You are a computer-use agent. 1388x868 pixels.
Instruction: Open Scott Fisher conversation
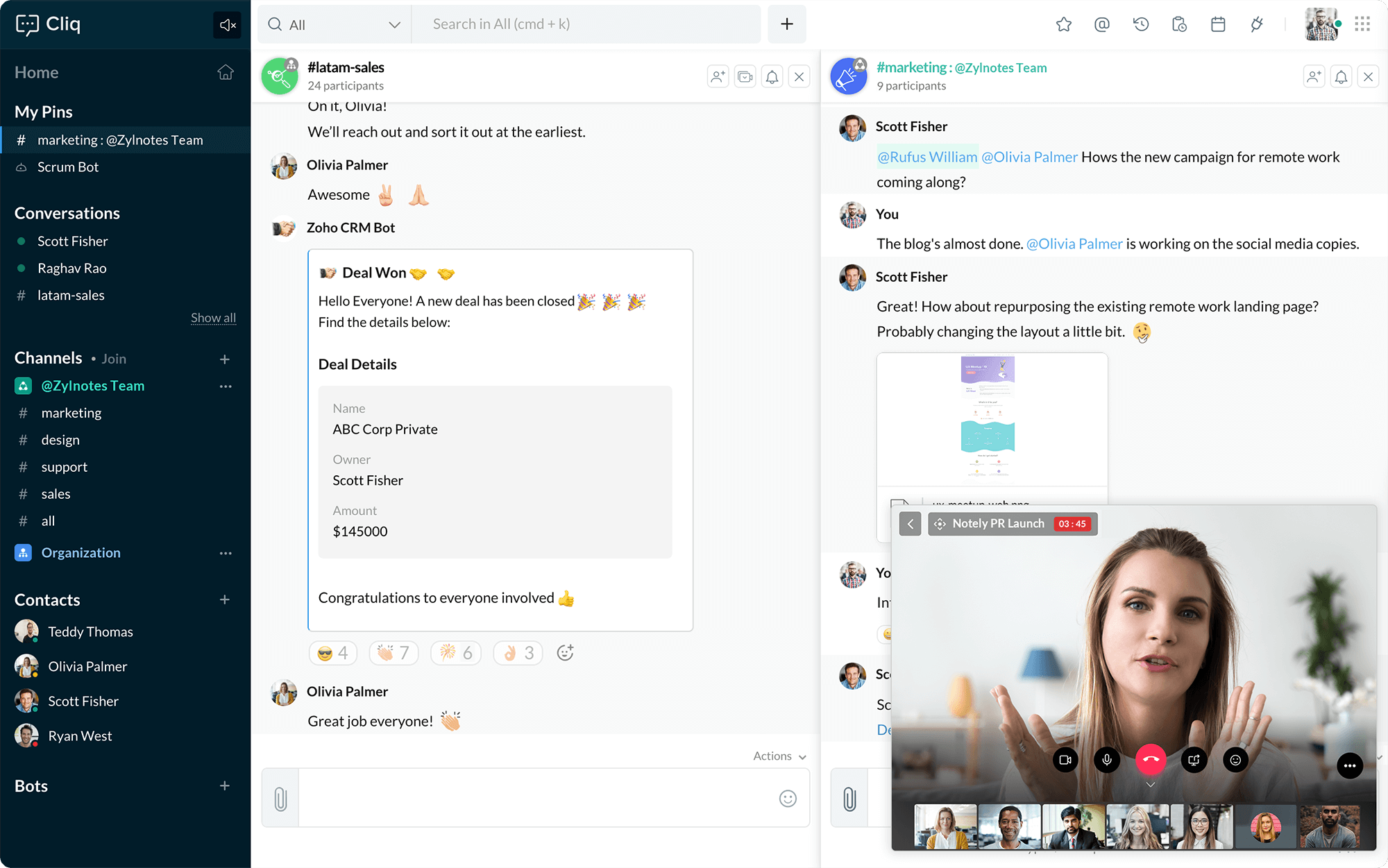pyautogui.click(x=72, y=241)
